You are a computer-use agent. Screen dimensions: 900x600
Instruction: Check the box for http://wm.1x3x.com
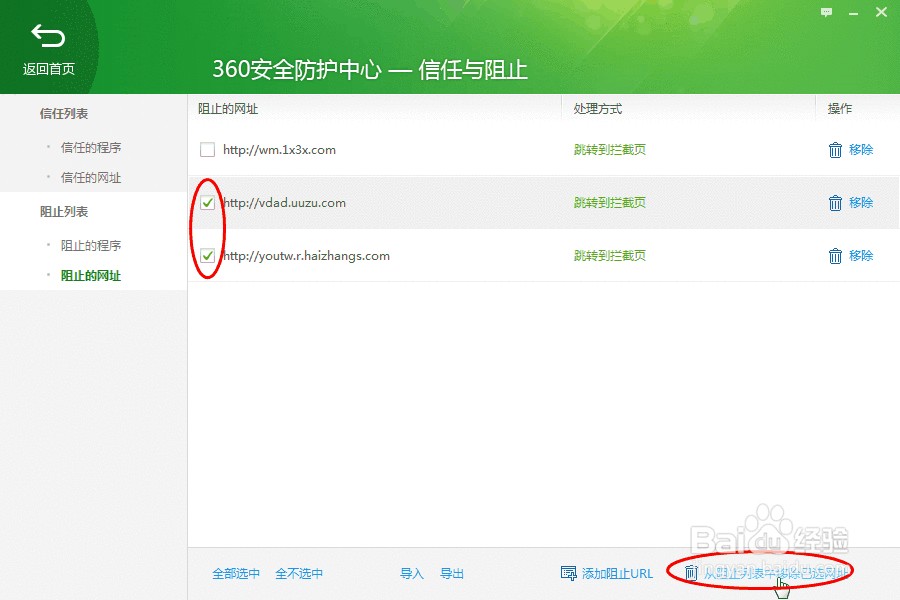pos(207,150)
